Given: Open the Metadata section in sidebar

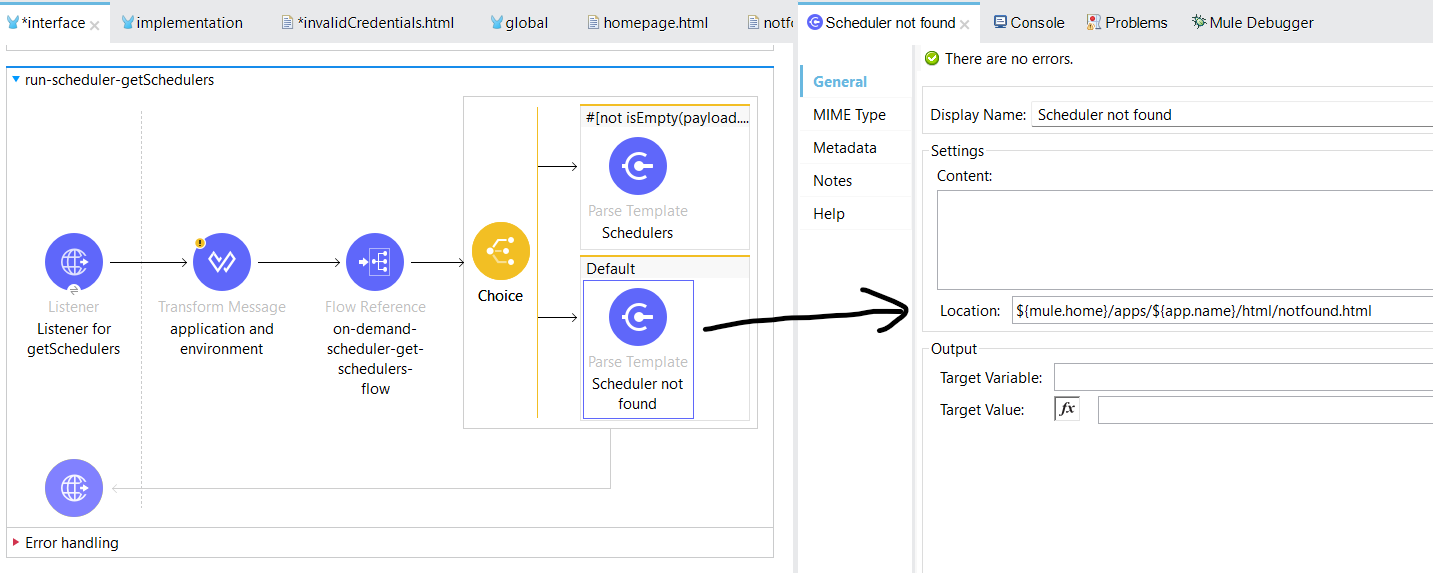Looking at the screenshot, I should click(x=844, y=148).
